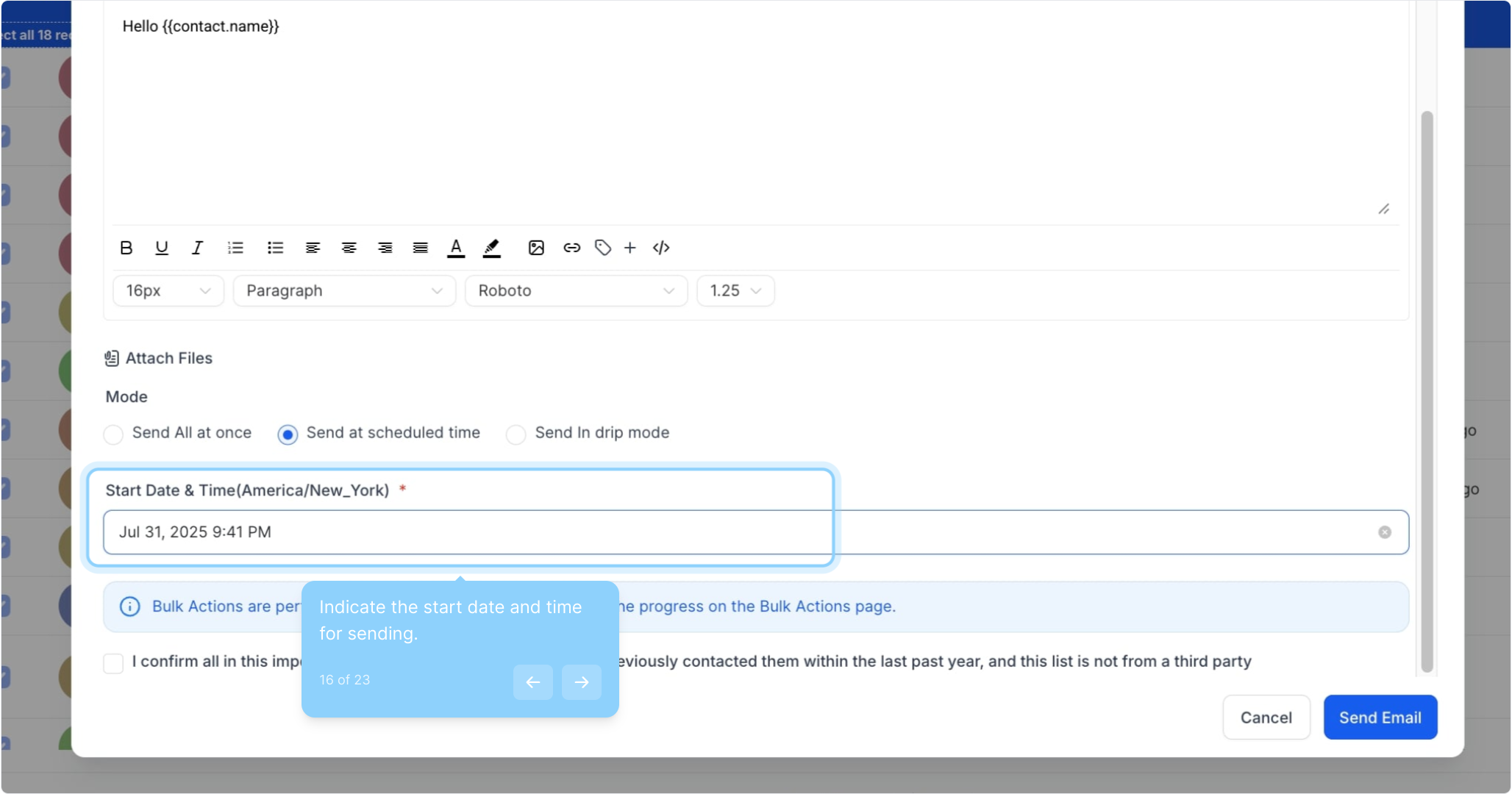Insert a hyperlink
Screen dimensions: 1512x794
(571, 248)
